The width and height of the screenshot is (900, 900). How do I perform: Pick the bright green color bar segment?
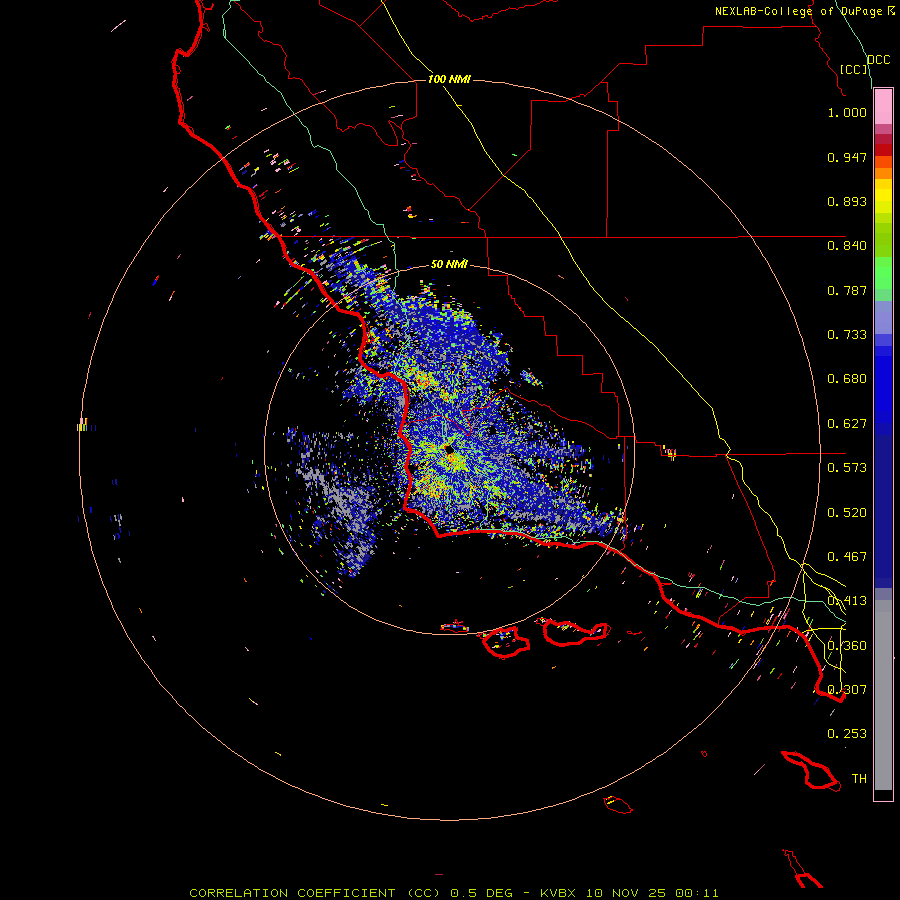tap(883, 273)
